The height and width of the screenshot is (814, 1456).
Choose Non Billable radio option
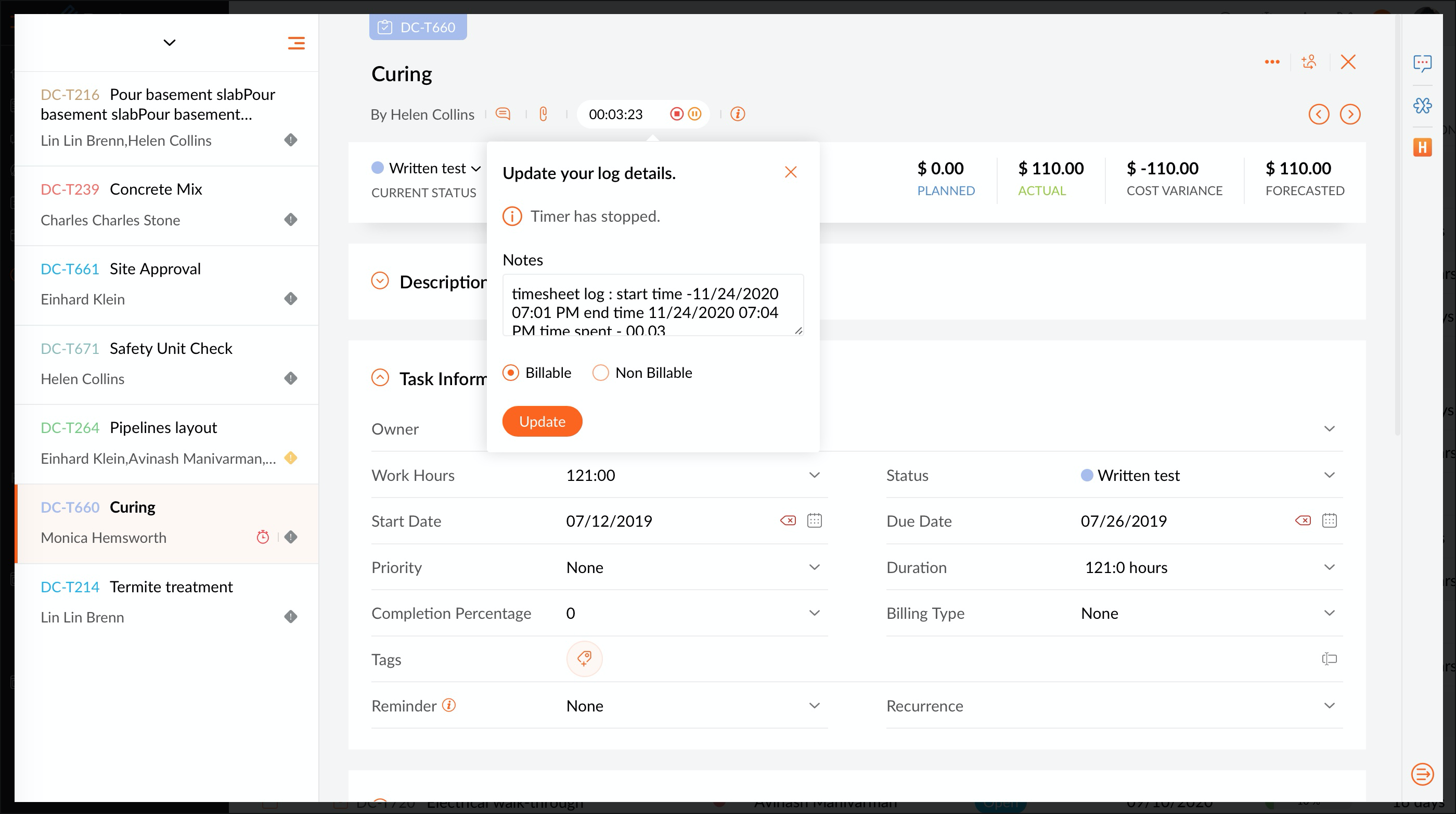click(x=600, y=373)
